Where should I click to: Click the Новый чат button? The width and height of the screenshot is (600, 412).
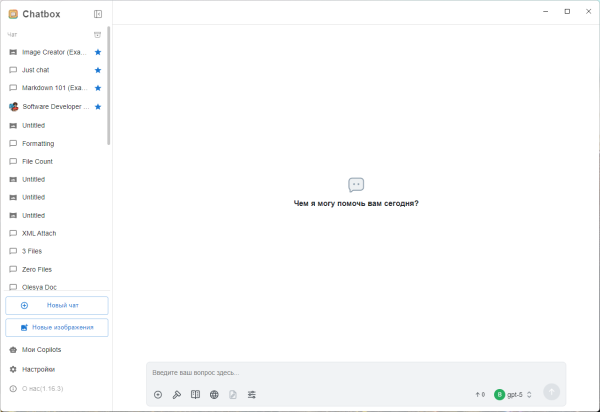[56, 305]
